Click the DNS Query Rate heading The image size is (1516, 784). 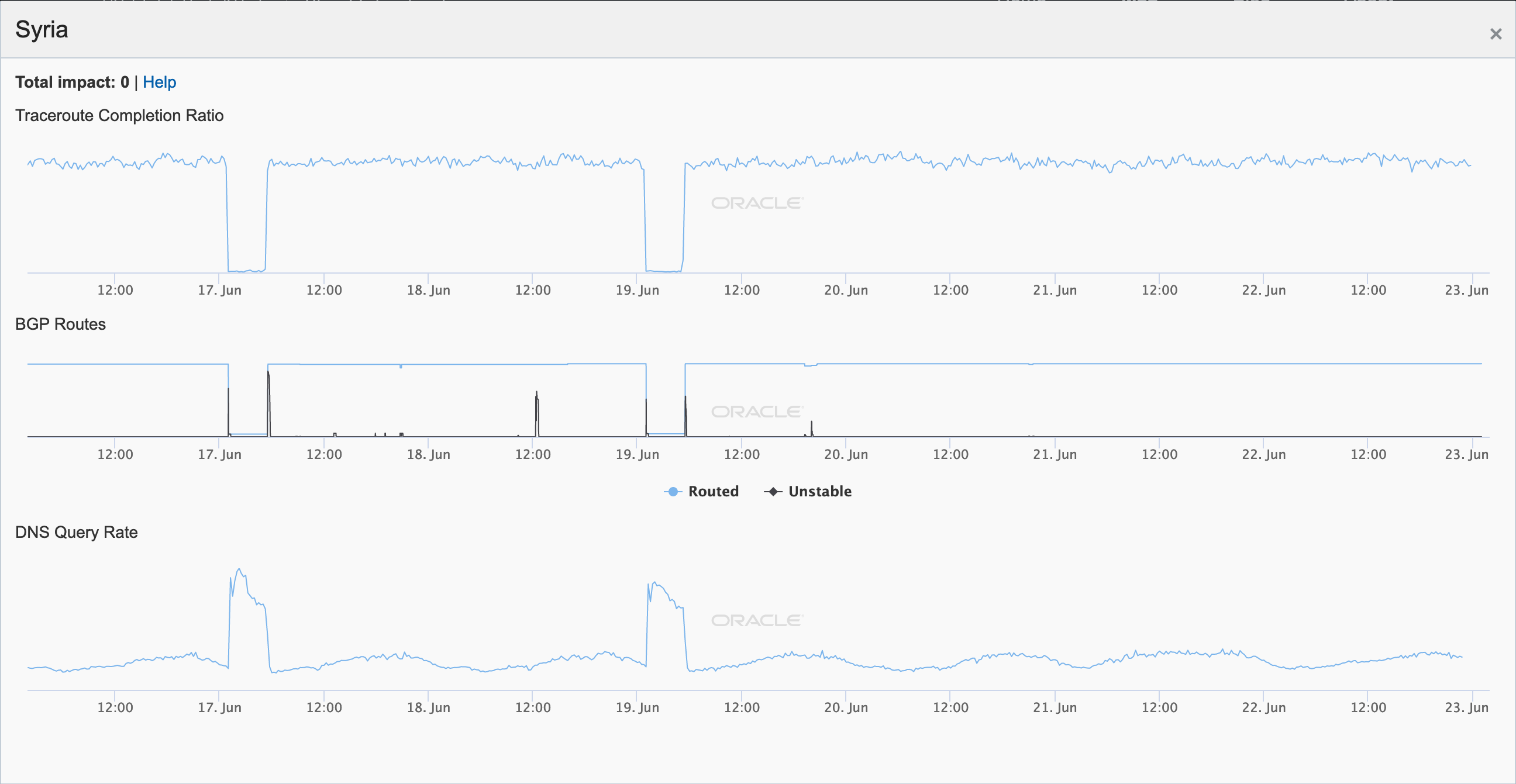click(x=77, y=532)
